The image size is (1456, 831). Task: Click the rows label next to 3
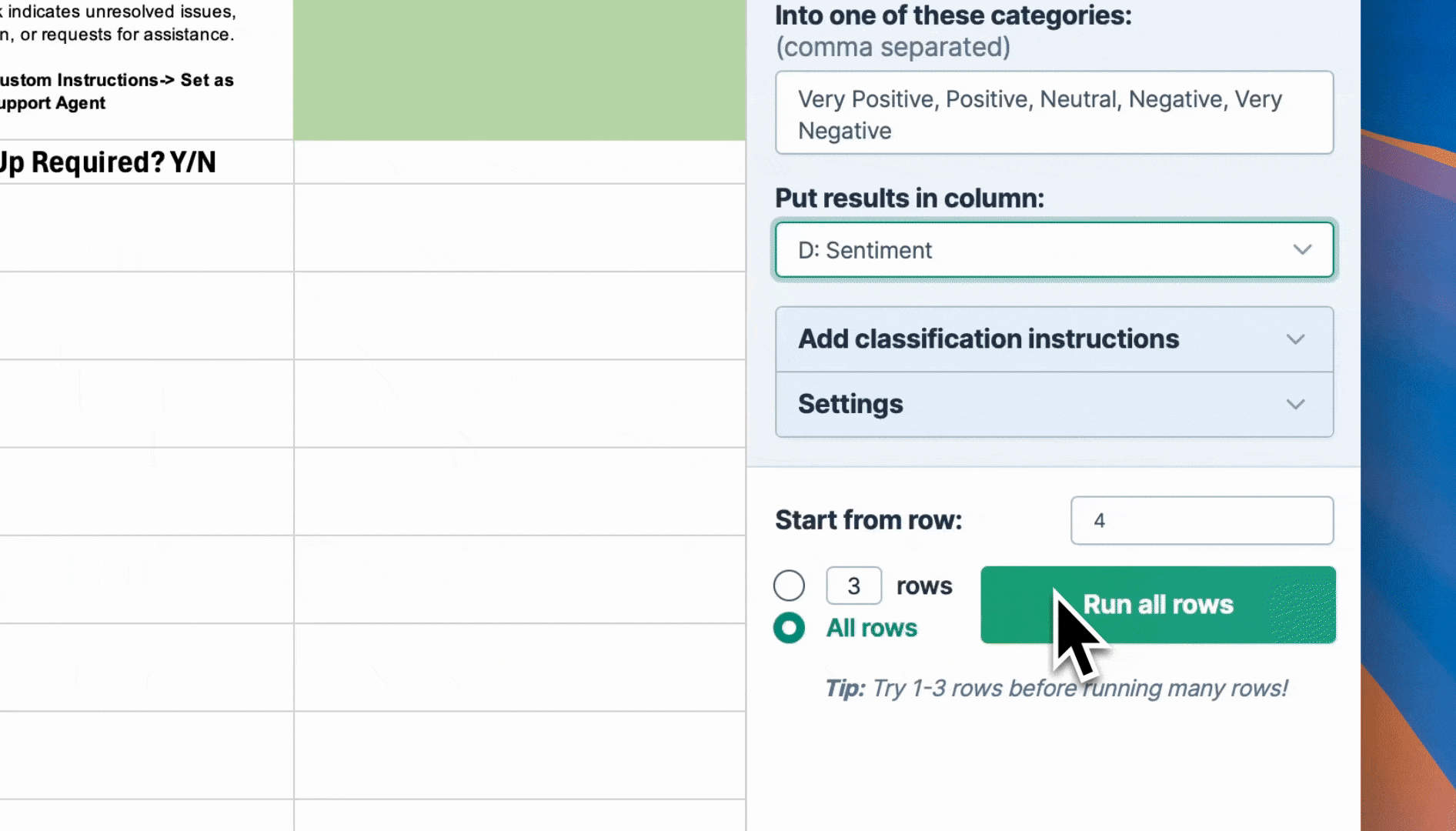pyautogui.click(x=924, y=586)
